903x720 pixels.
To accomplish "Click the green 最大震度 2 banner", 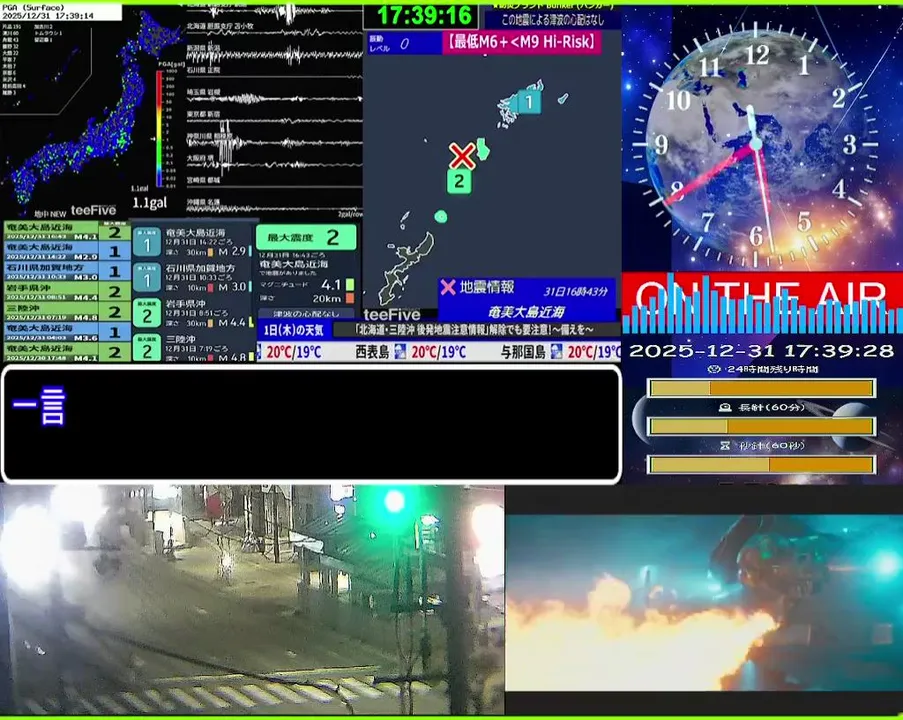I will (306, 237).
